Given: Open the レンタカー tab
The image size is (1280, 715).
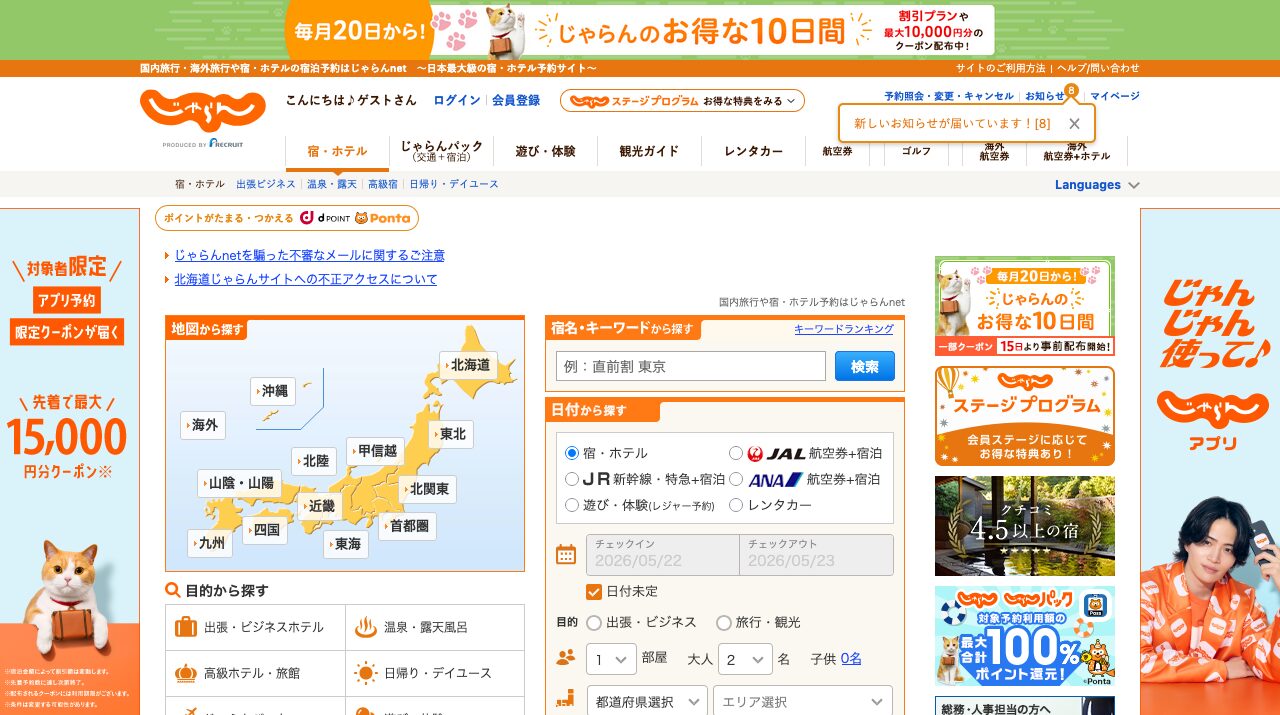Looking at the screenshot, I should pyautogui.click(x=754, y=151).
